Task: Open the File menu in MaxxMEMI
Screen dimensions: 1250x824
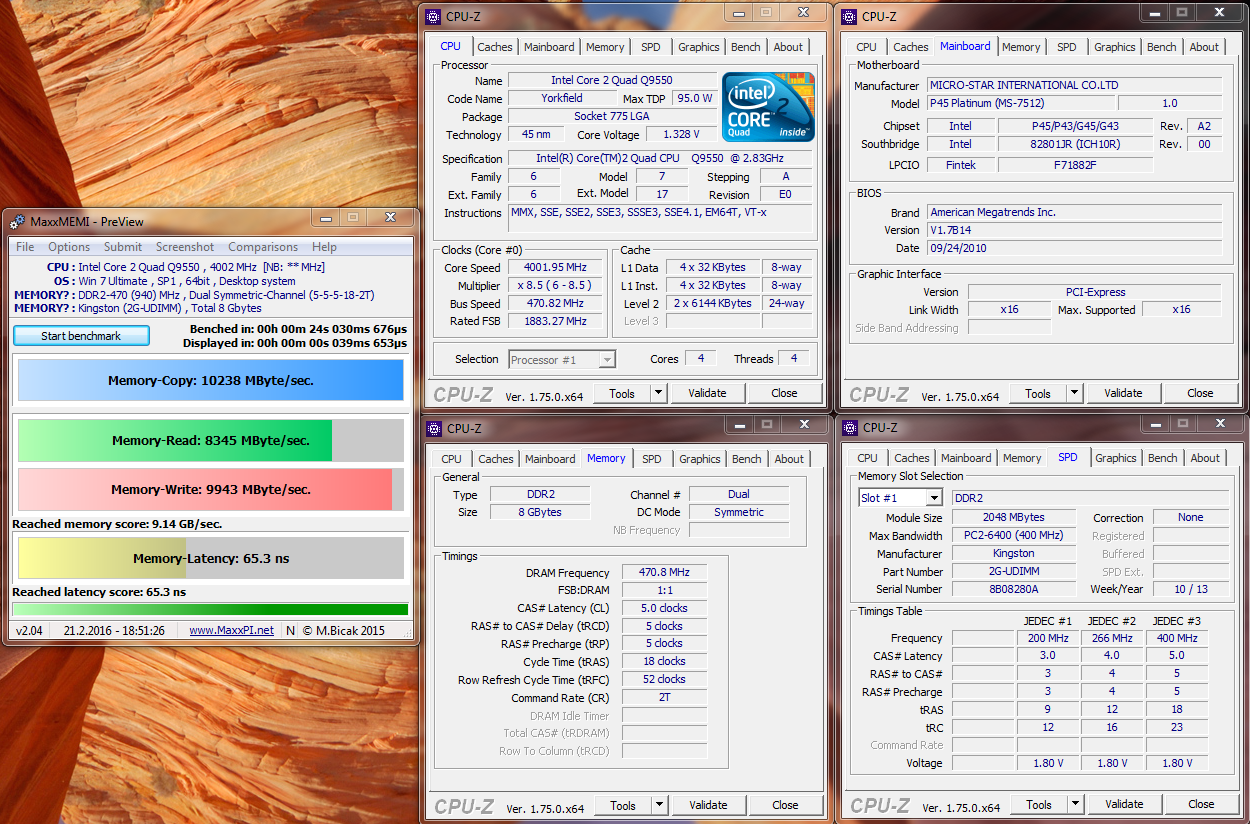Action: tap(25, 247)
